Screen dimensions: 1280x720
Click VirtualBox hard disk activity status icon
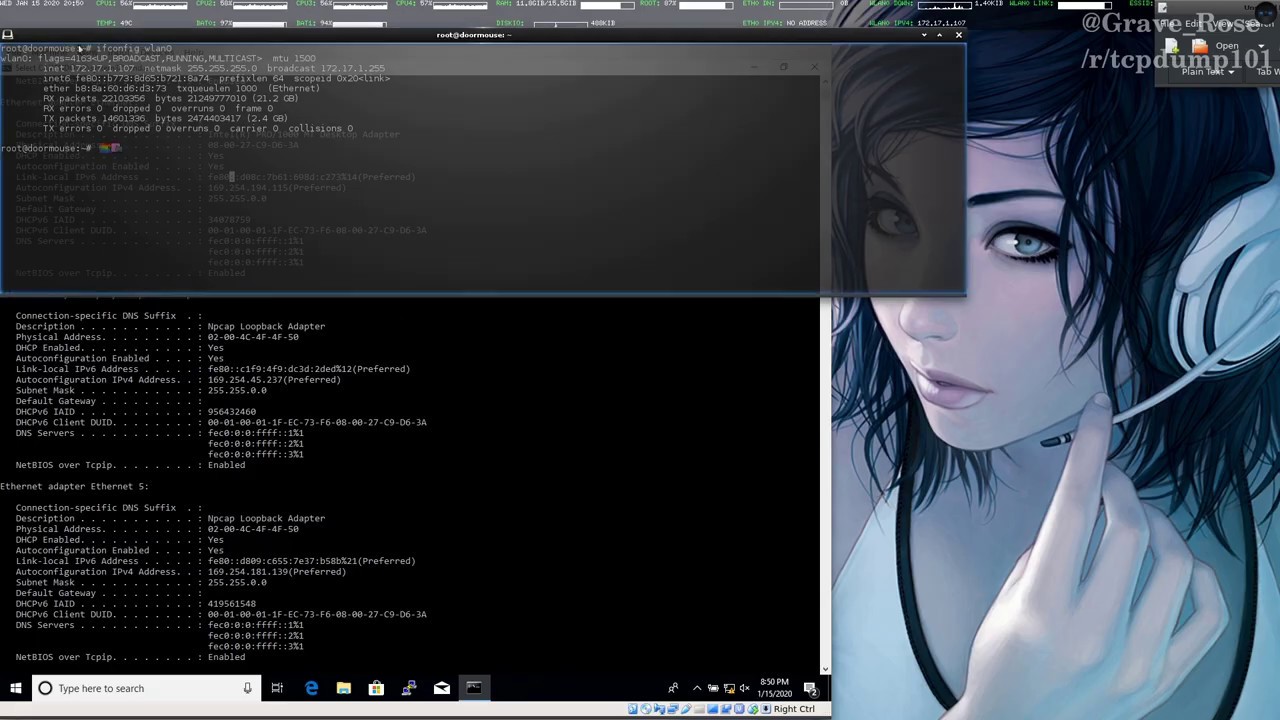pos(633,709)
